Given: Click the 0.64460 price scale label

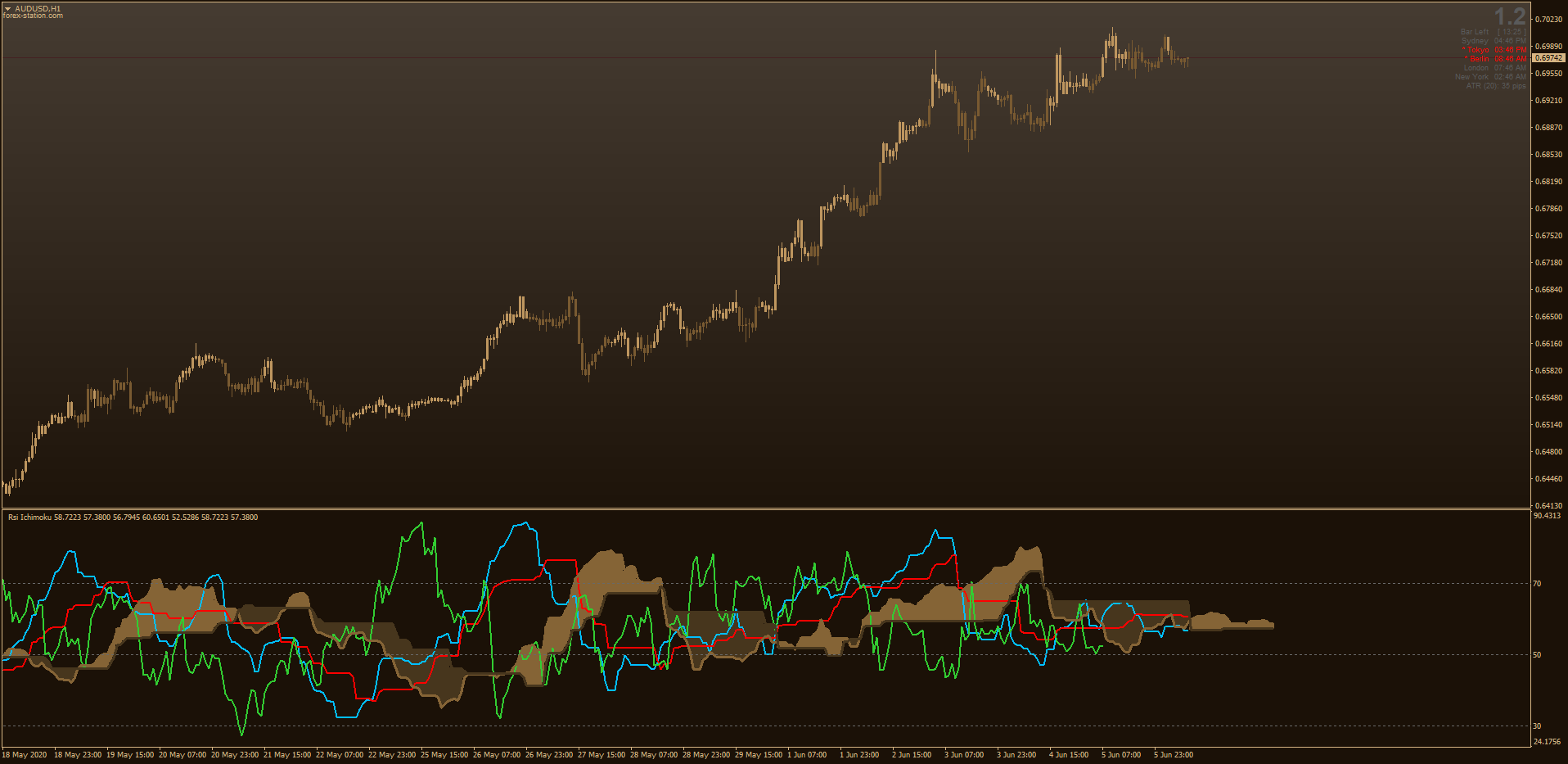Looking at the screenshot, I should coord(1549,479).
